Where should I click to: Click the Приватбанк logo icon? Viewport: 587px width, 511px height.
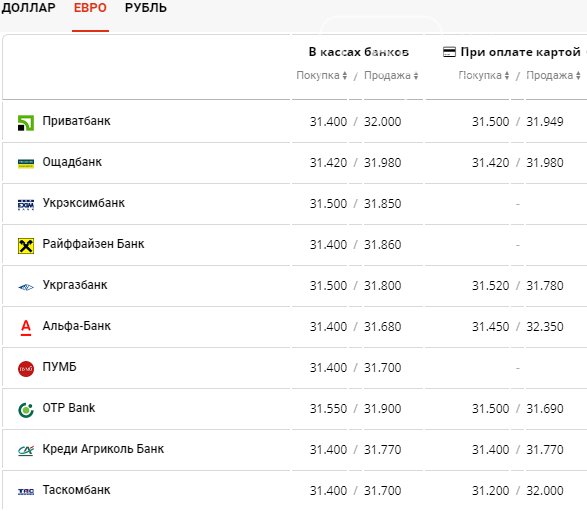click(x=26, y=123)
